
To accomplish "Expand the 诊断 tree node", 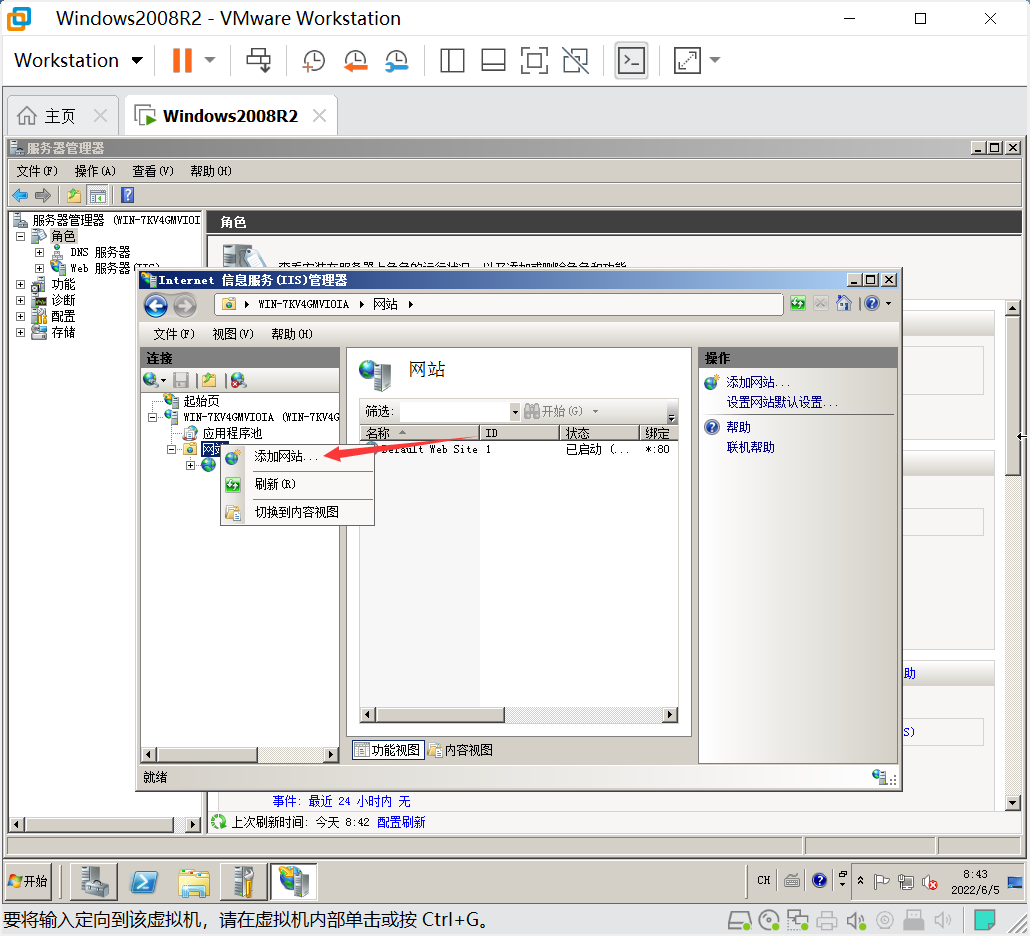I will coord(20,300).
